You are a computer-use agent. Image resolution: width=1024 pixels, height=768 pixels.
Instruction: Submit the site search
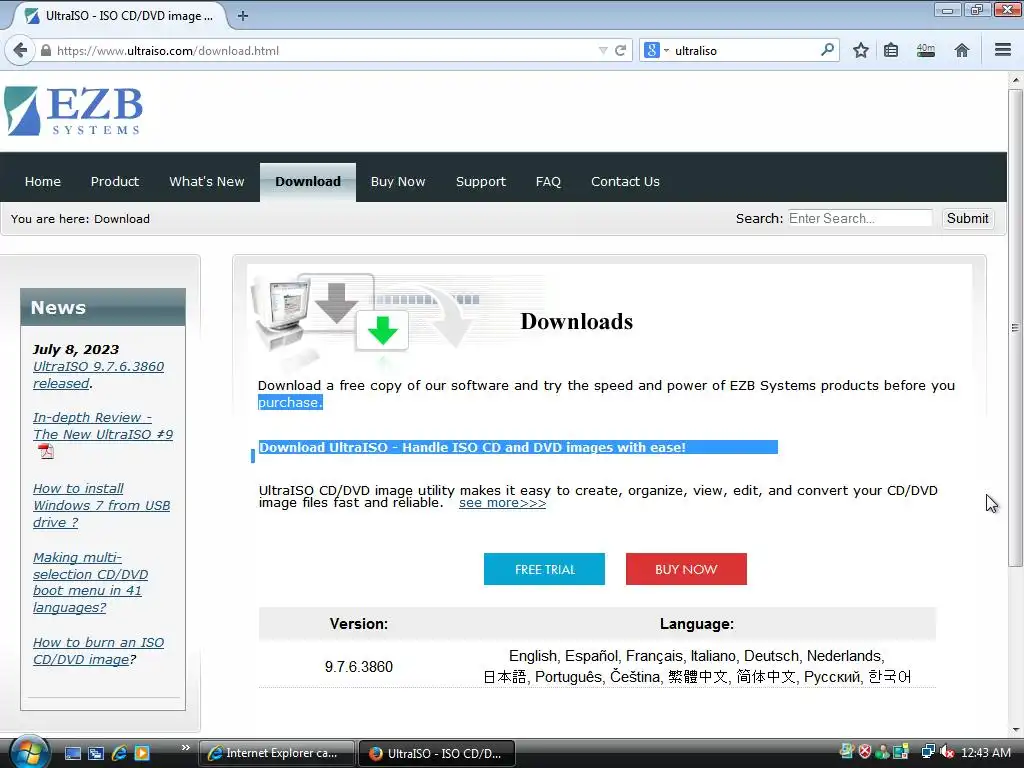(967, 218)
